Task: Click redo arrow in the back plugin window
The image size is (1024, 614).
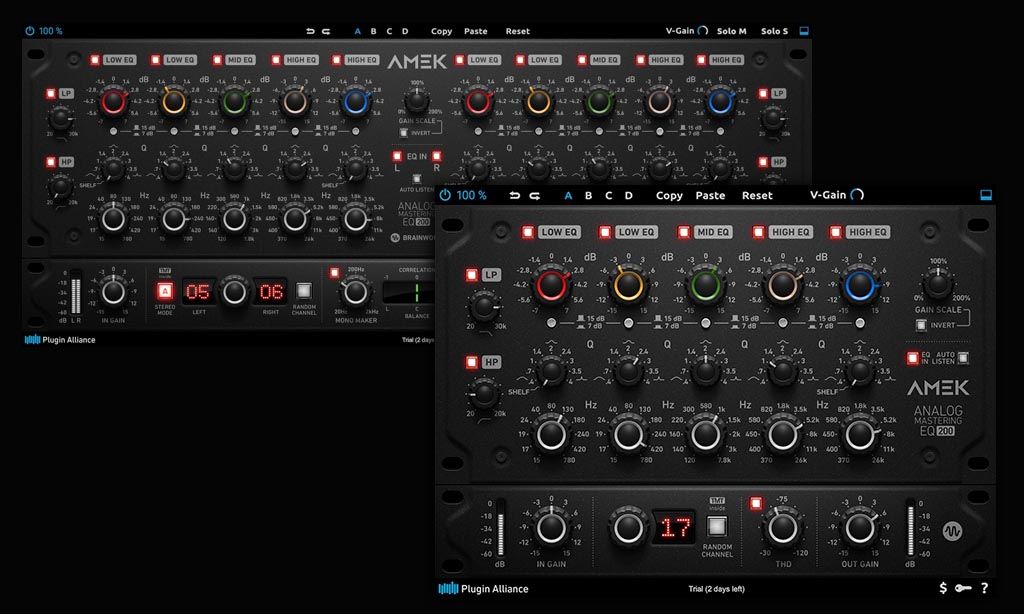Action: tap(326, 31)
